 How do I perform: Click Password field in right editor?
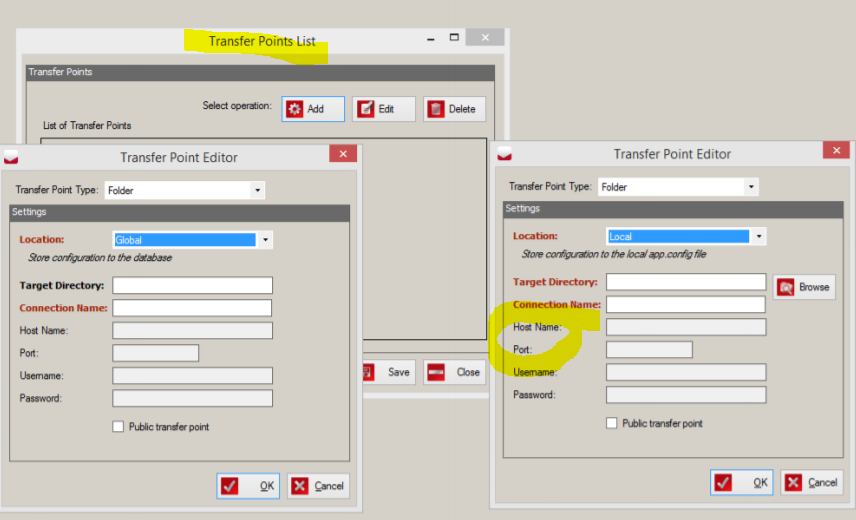pyautogui.click(x=686, y=395)
